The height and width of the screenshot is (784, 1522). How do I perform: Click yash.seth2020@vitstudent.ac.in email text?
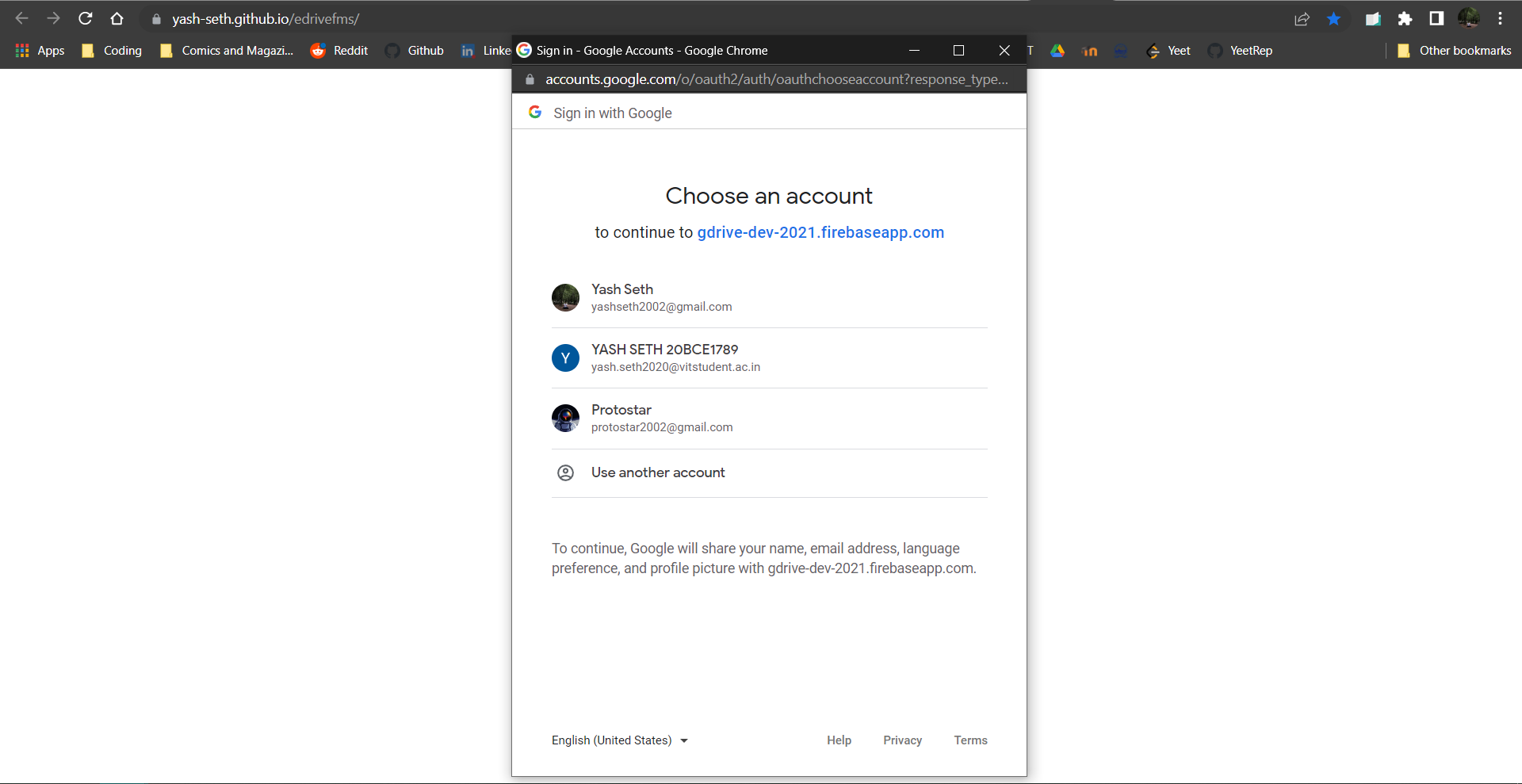point(675,367)
